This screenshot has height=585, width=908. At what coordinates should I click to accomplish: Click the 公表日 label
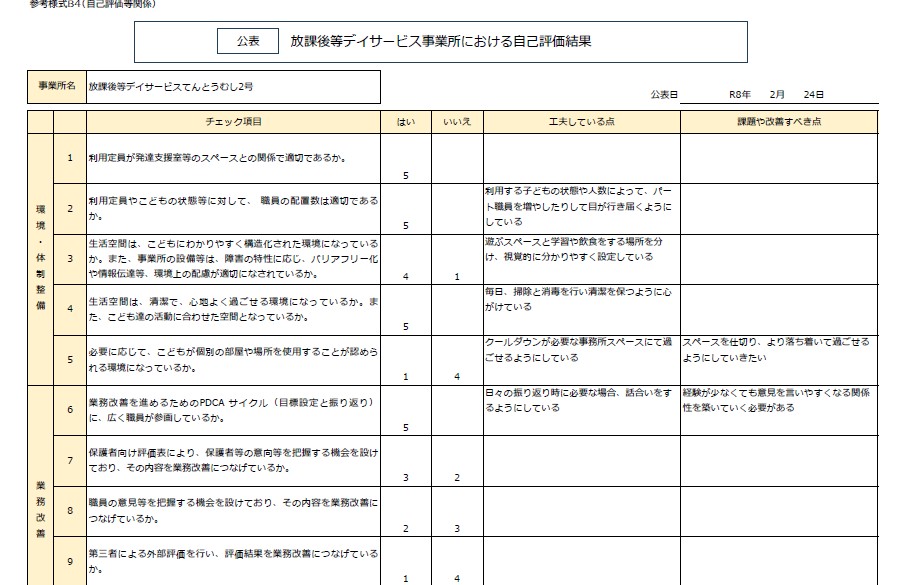pyautogui.click(x=663, y=94)
